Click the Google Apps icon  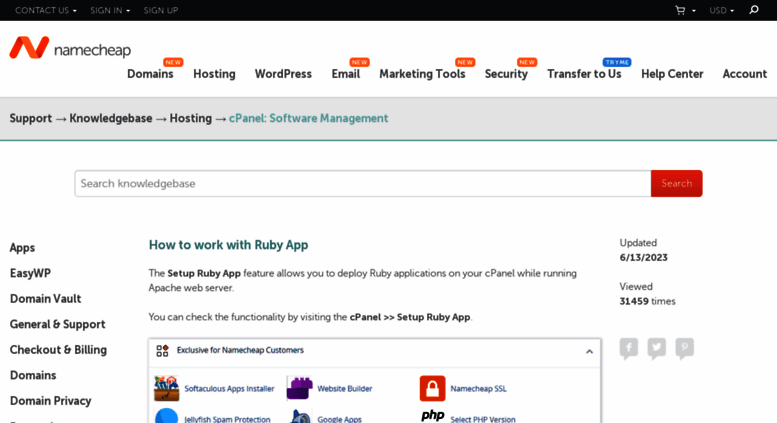click(300, 416)
